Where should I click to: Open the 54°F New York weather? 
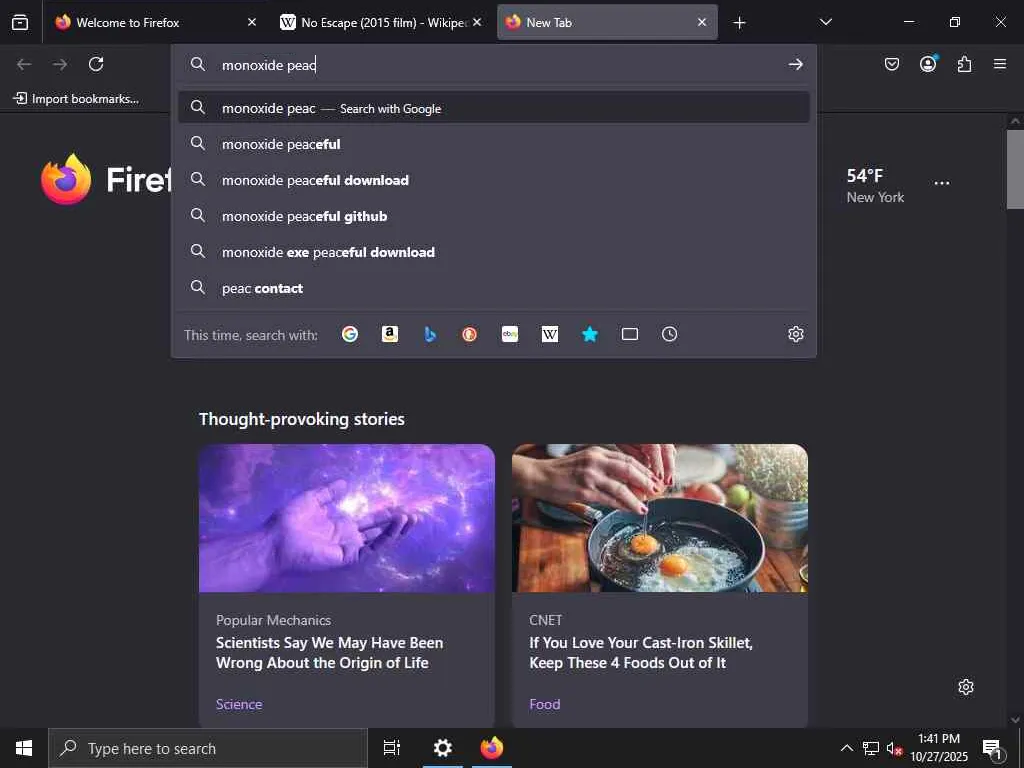875,185
